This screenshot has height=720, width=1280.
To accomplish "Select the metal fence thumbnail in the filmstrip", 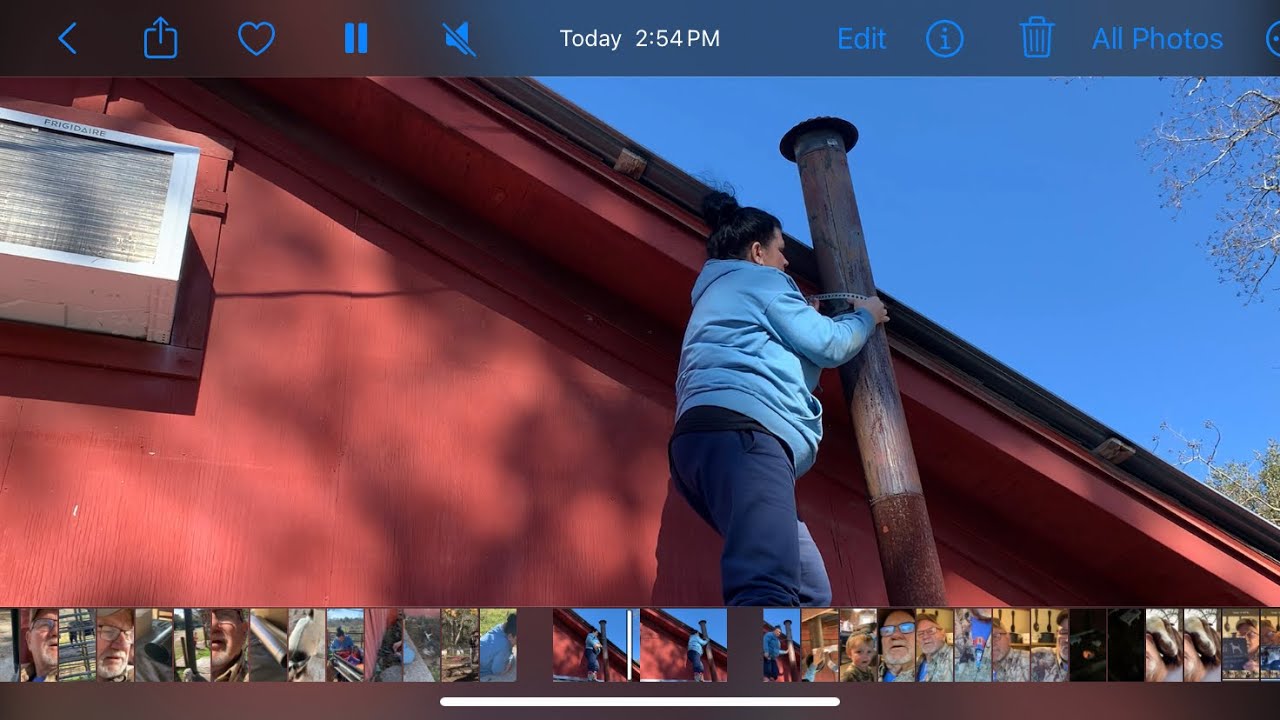I will 77,645.
